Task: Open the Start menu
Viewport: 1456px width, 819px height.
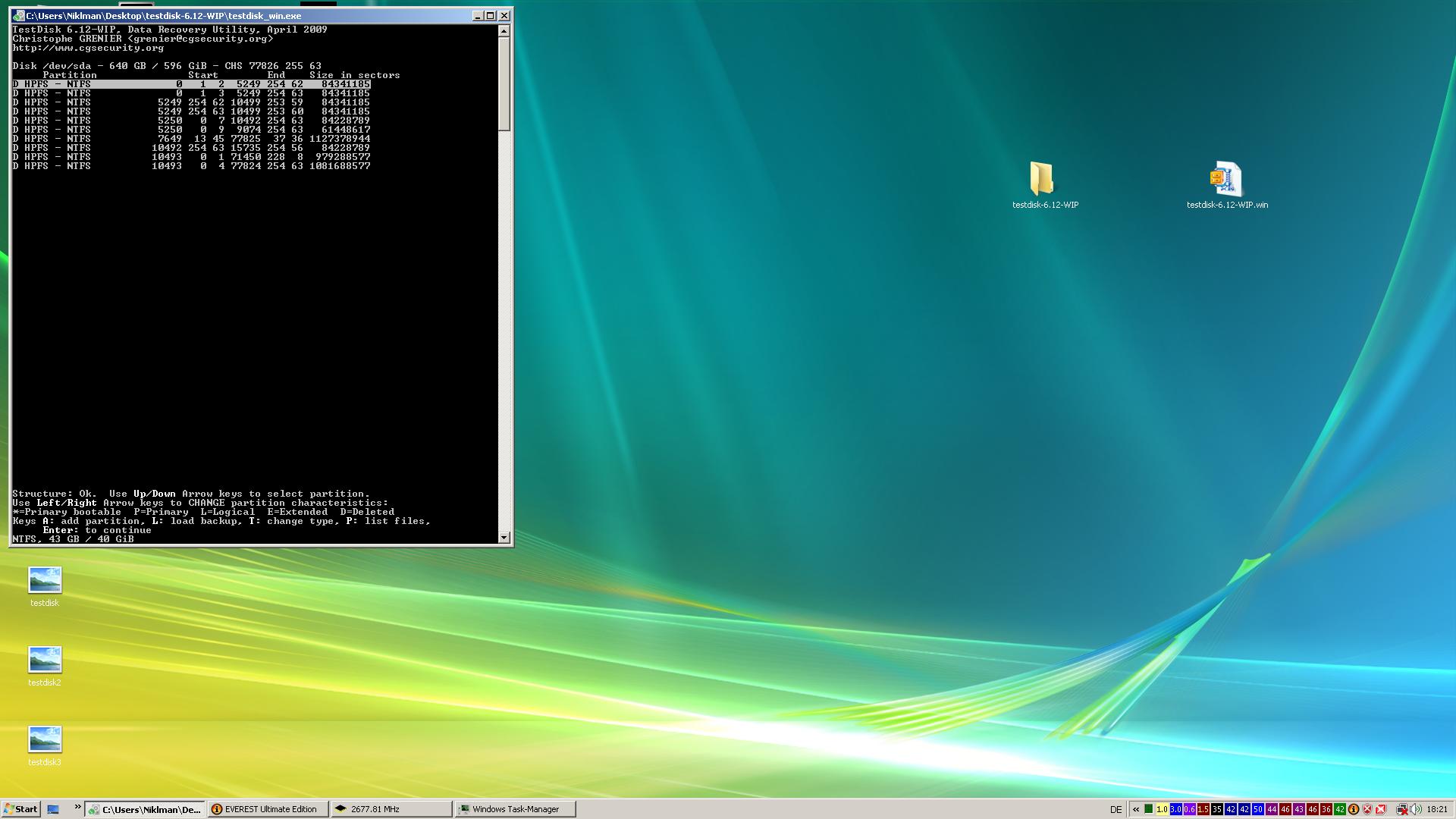Action: click(20, 809)
